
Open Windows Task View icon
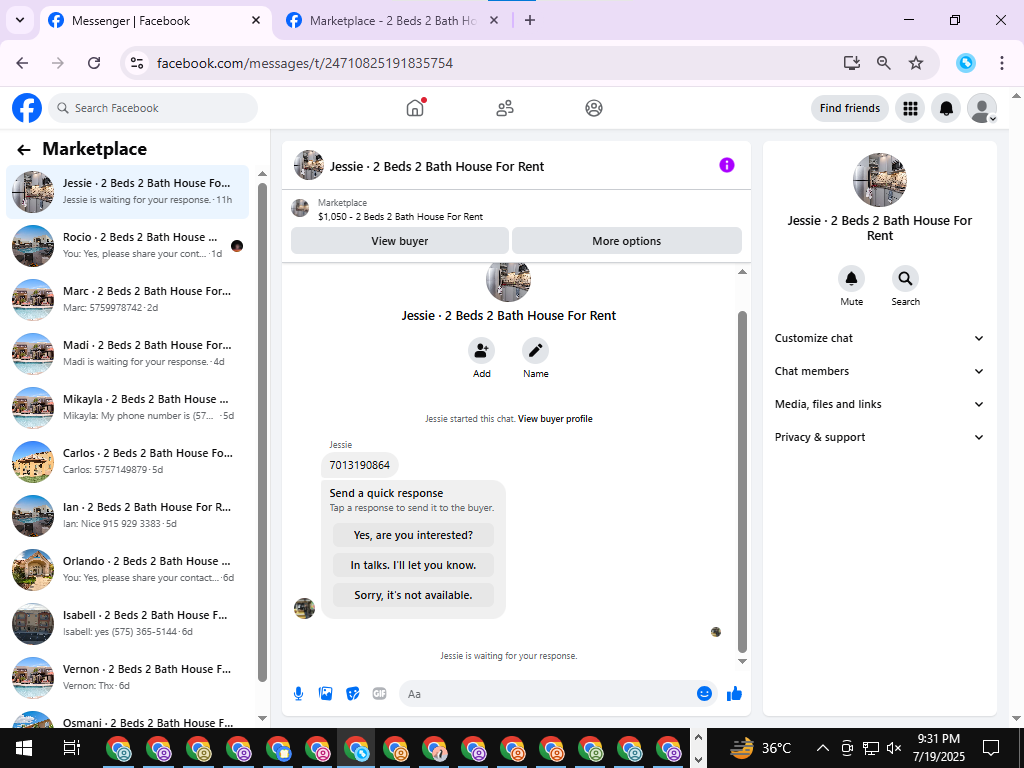tap(71, 748)
